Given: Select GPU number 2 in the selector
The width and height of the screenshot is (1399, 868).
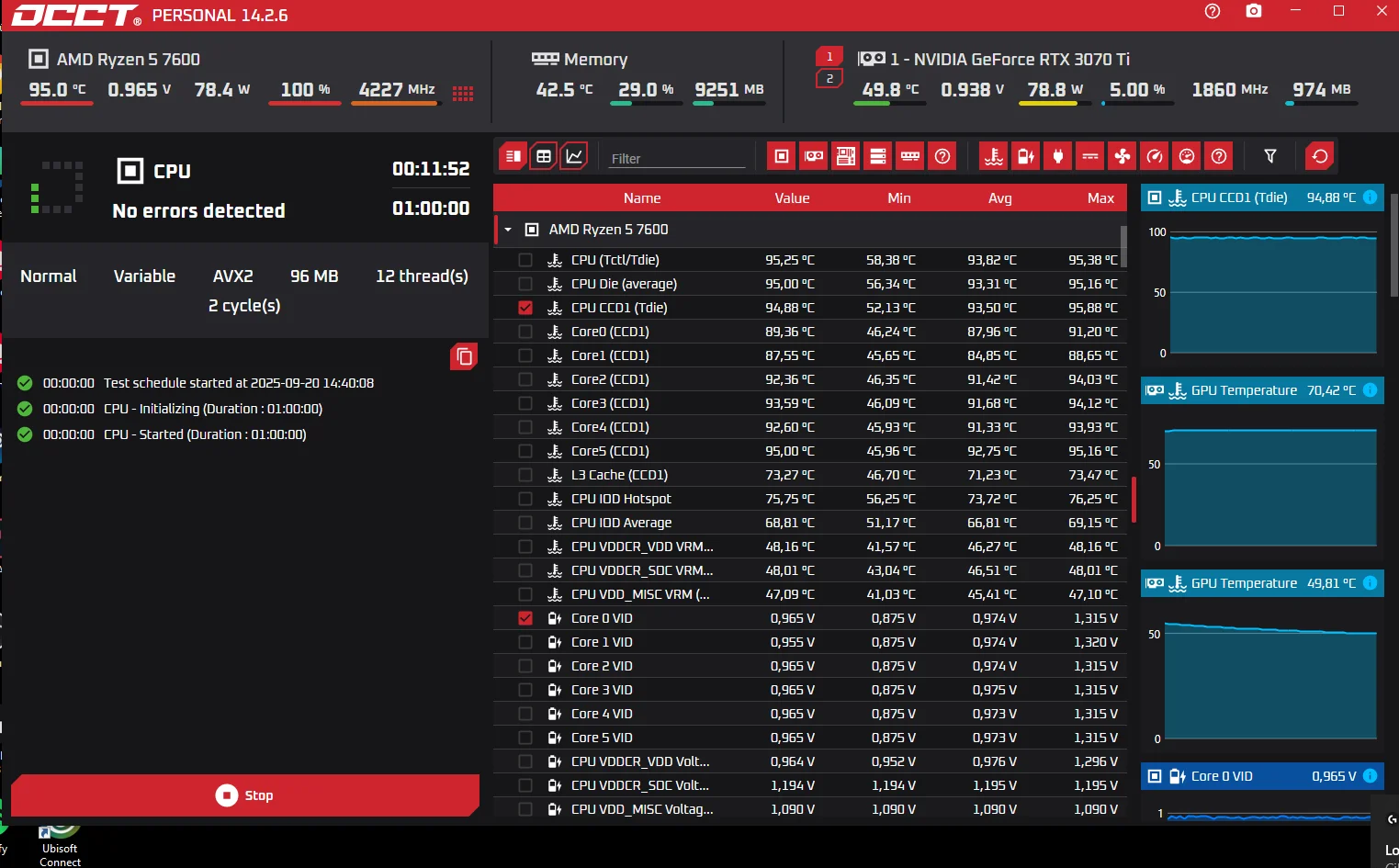Looking at the screenshot, I should click(x=829, y=79).
